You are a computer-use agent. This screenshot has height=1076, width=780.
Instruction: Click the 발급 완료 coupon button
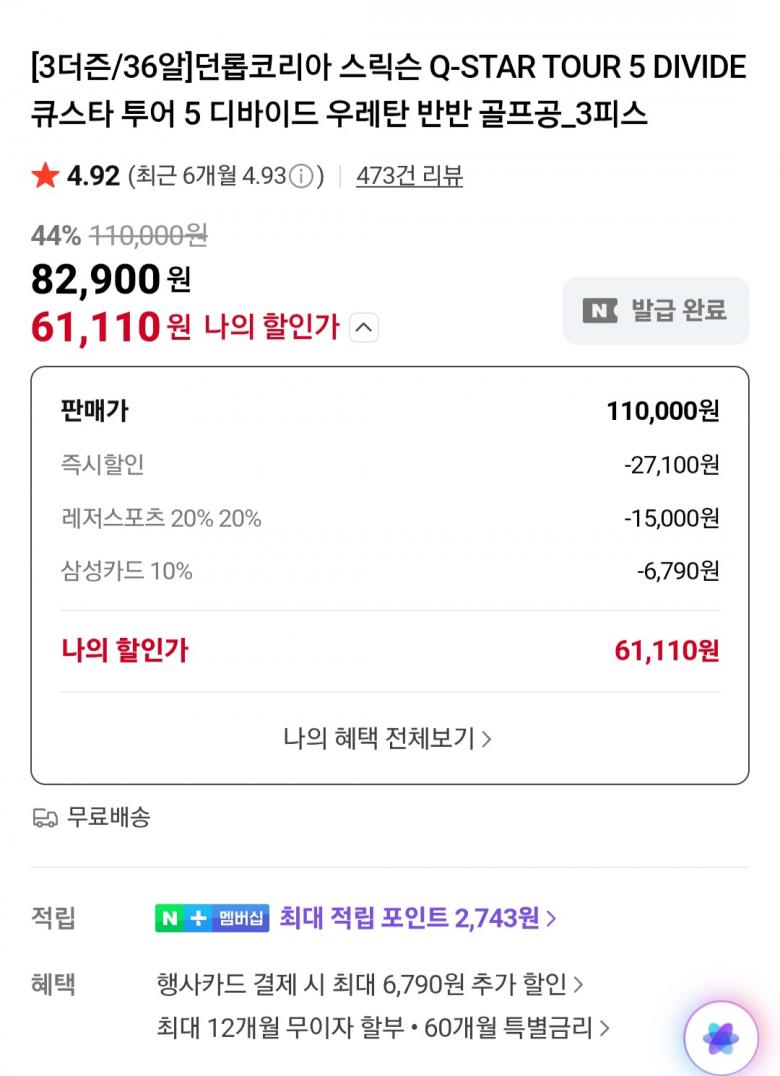(x=655, y=311)
